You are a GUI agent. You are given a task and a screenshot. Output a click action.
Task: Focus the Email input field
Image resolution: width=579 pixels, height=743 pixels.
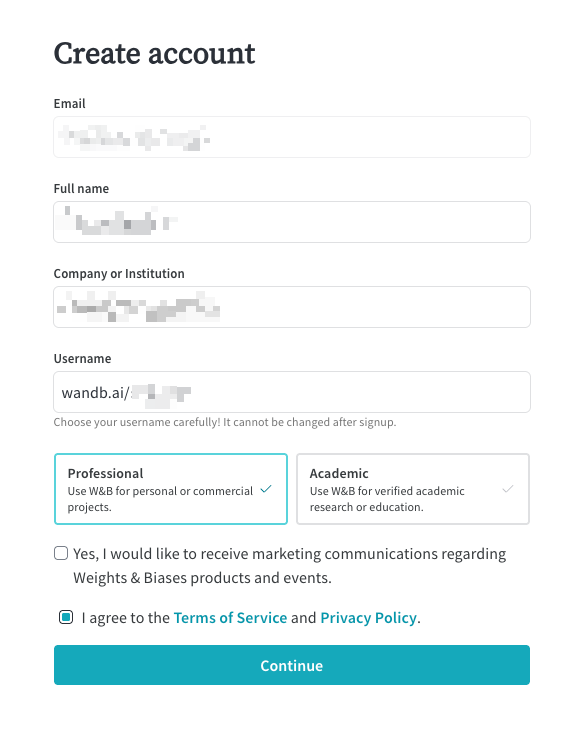292,137
